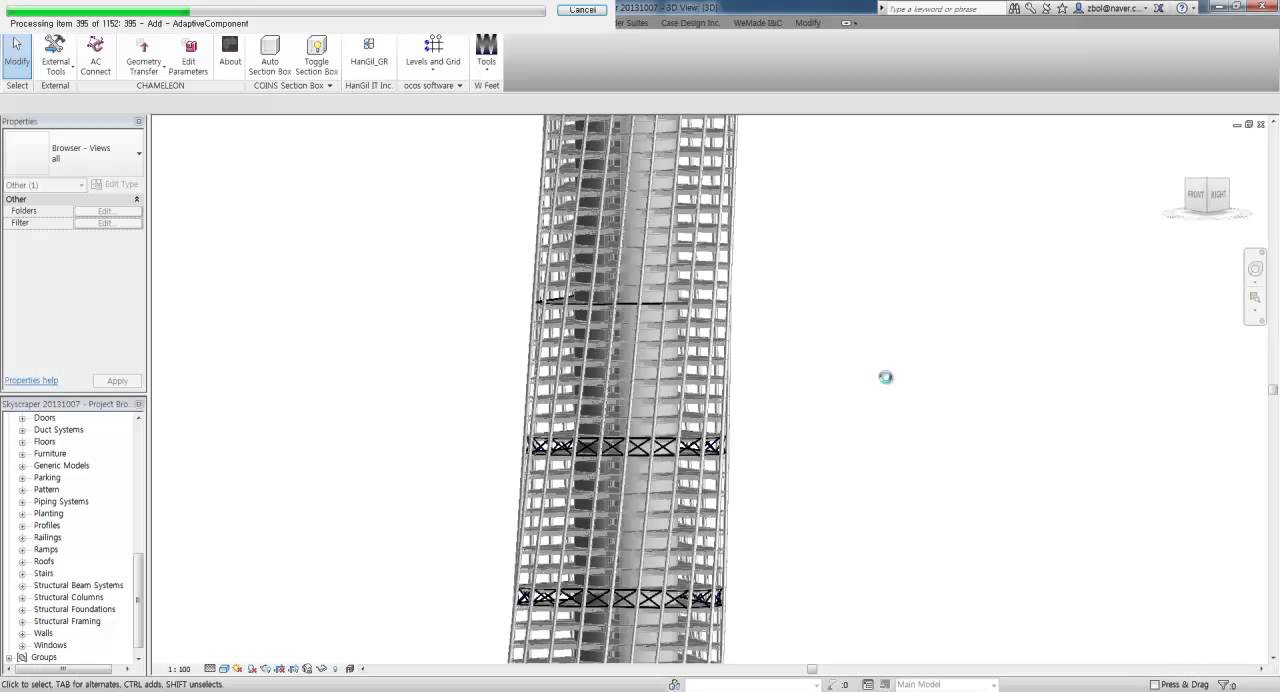Open Geometry Transfer tool
The image size is (1280, 692).
[143, 56]
